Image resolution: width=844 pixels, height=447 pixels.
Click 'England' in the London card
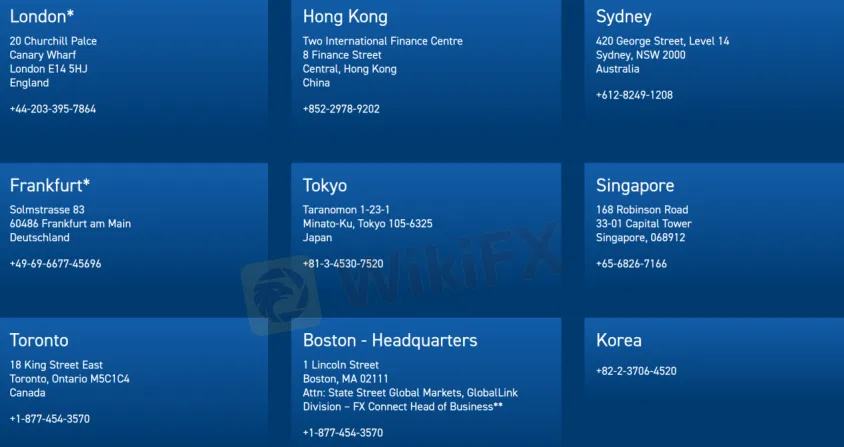coord(29,83)
